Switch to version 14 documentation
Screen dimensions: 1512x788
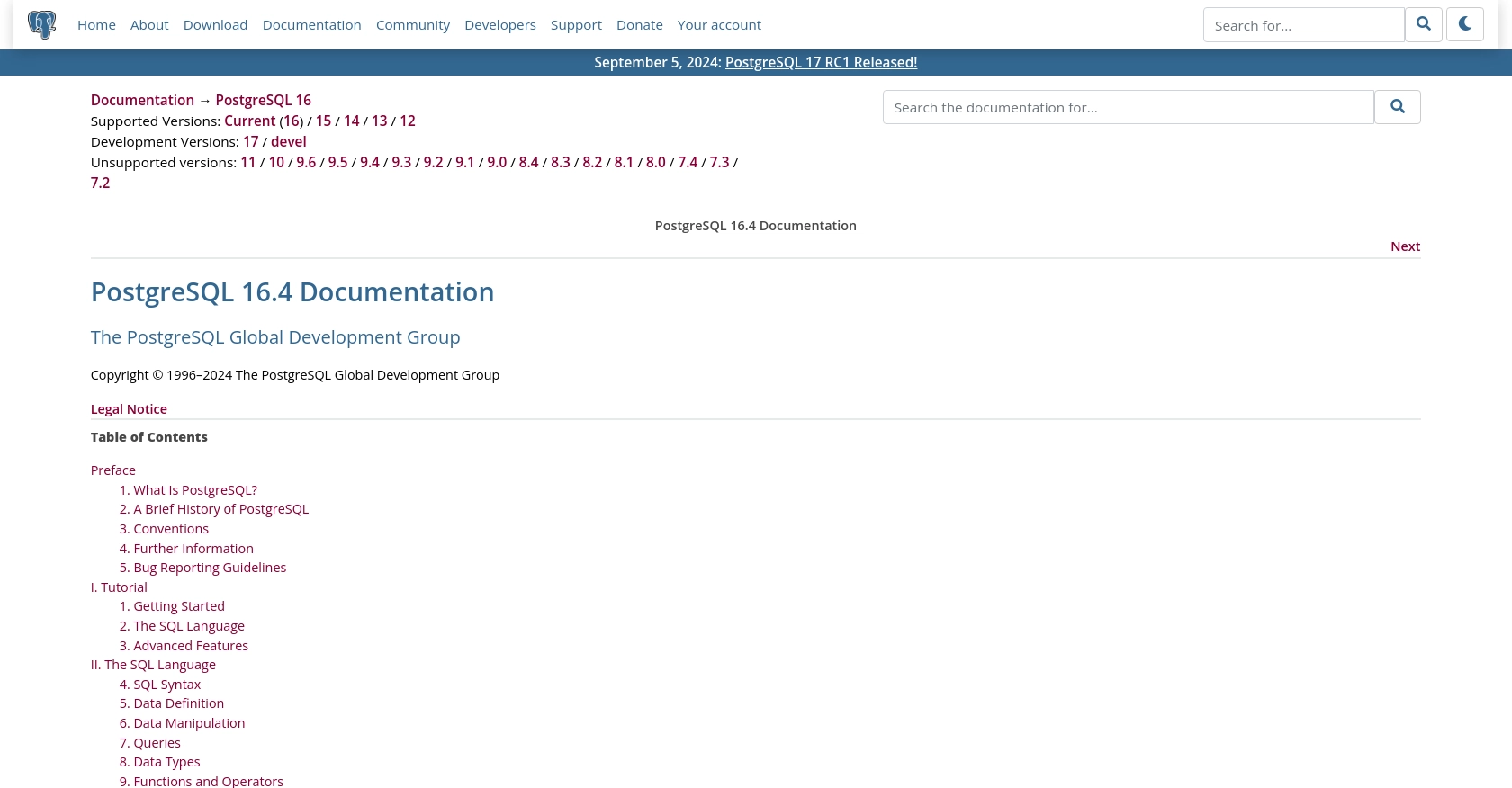[x=351, y=121]
